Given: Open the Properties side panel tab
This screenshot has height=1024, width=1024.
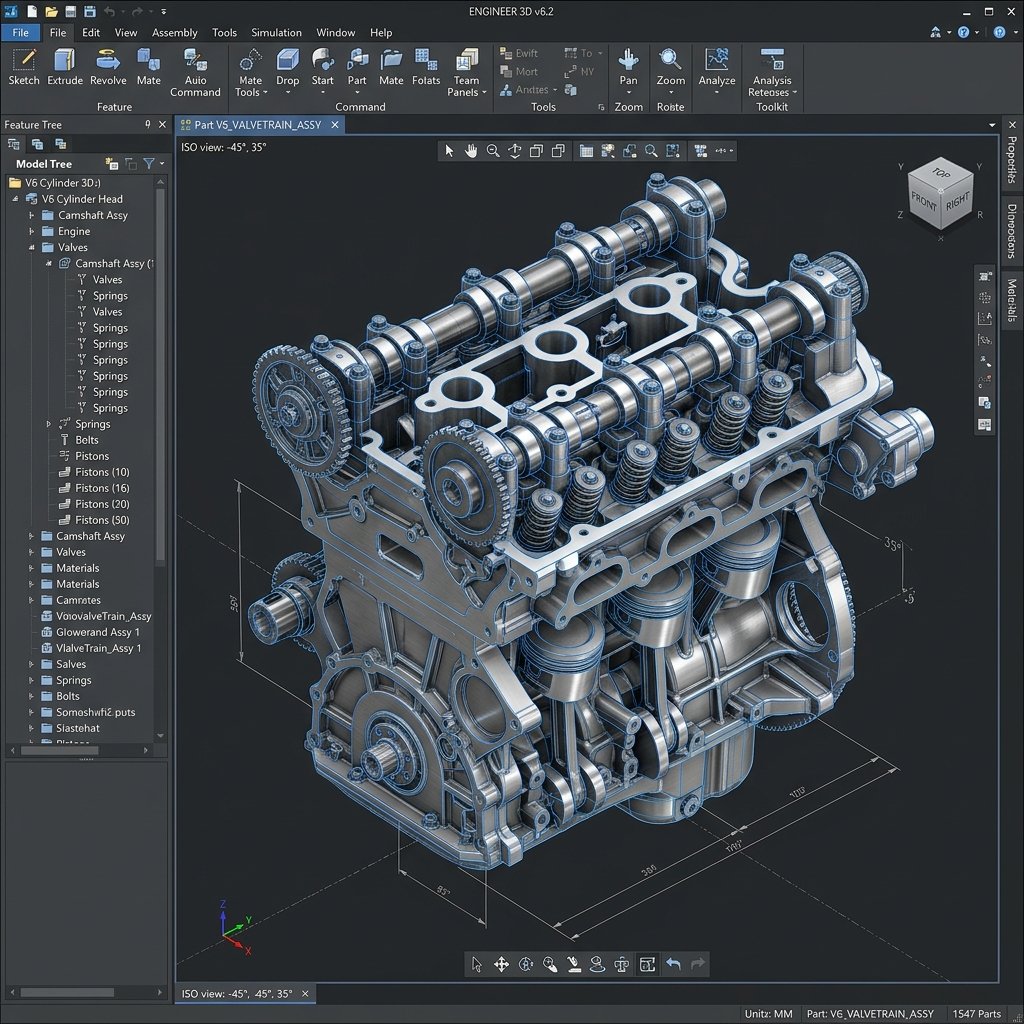Looking at the screenshot, I should tap(1012, 160).
